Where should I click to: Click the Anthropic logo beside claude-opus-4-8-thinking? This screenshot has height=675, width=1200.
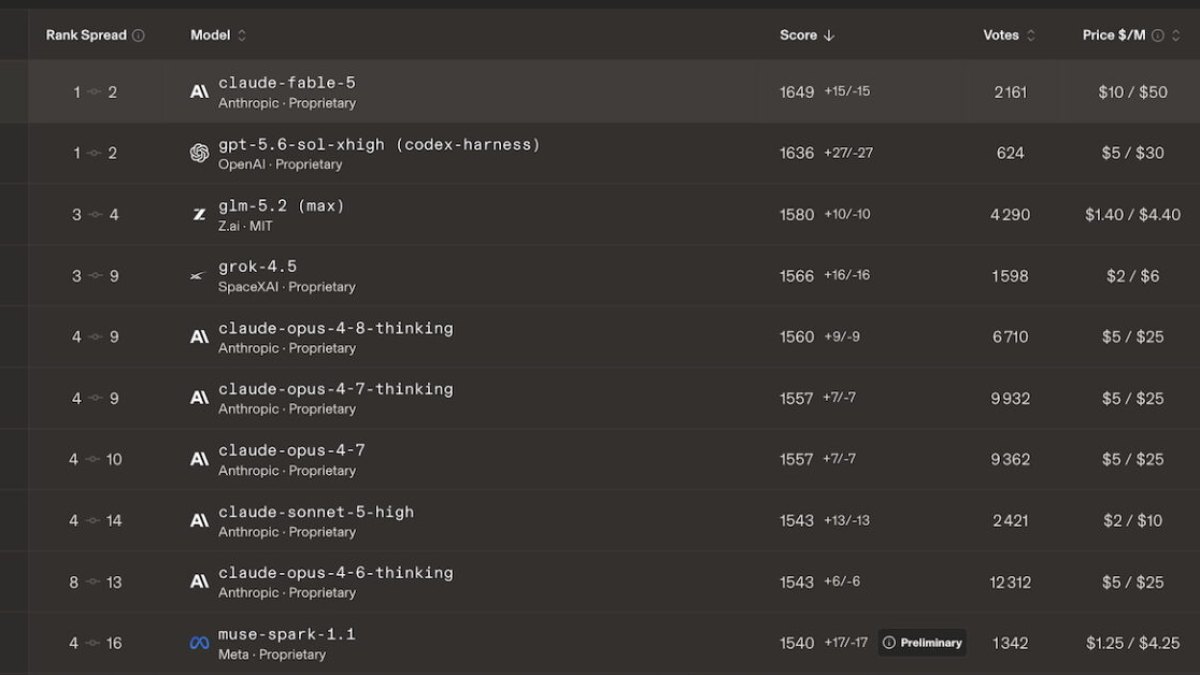199,337
